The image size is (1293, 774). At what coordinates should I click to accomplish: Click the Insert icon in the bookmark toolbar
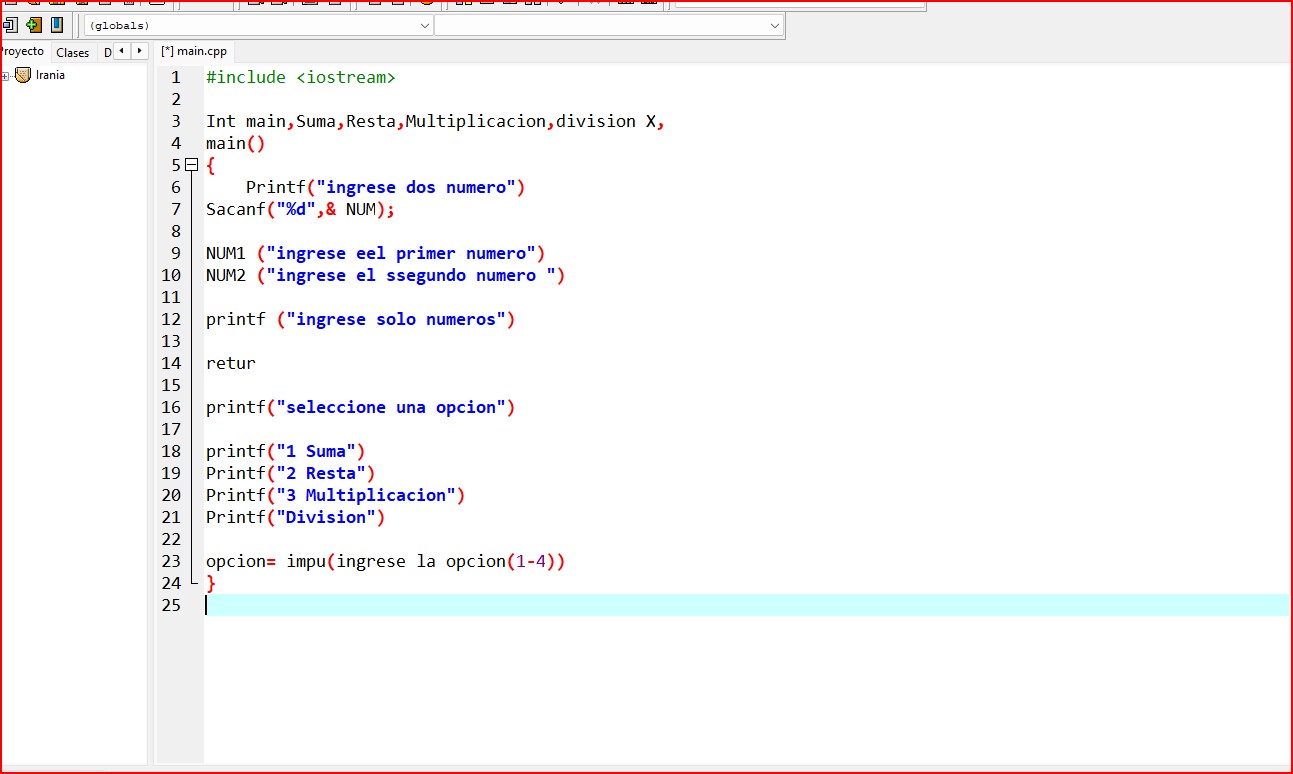click(11, 25)
